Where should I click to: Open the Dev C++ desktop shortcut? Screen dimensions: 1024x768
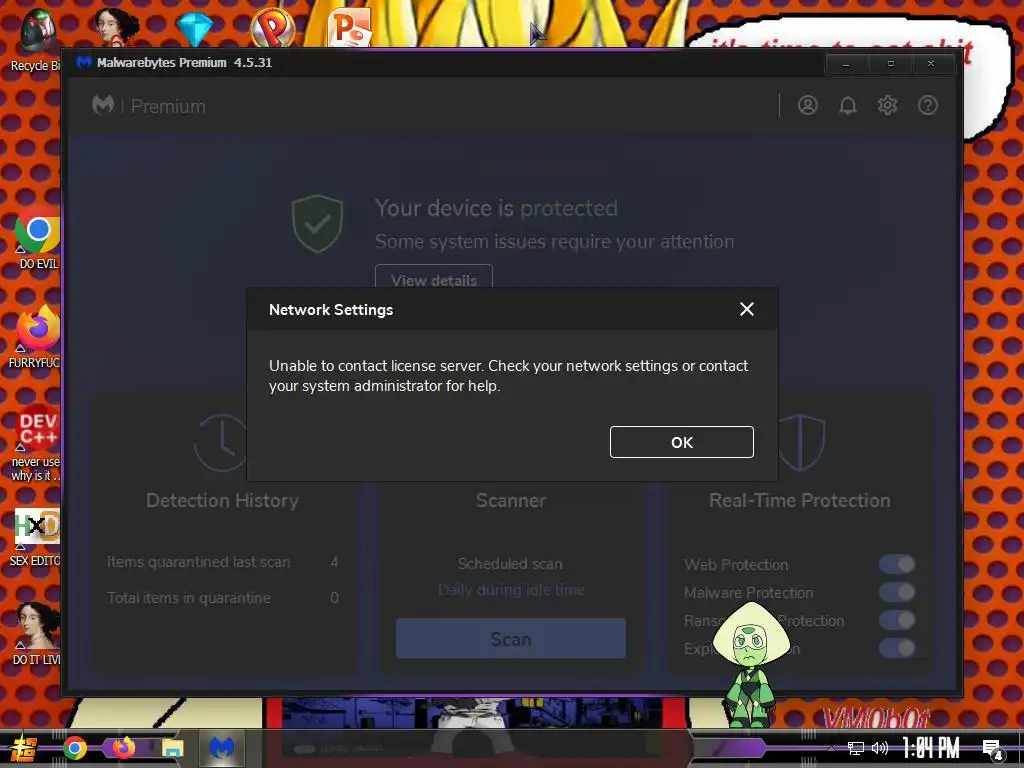point(36,444)
